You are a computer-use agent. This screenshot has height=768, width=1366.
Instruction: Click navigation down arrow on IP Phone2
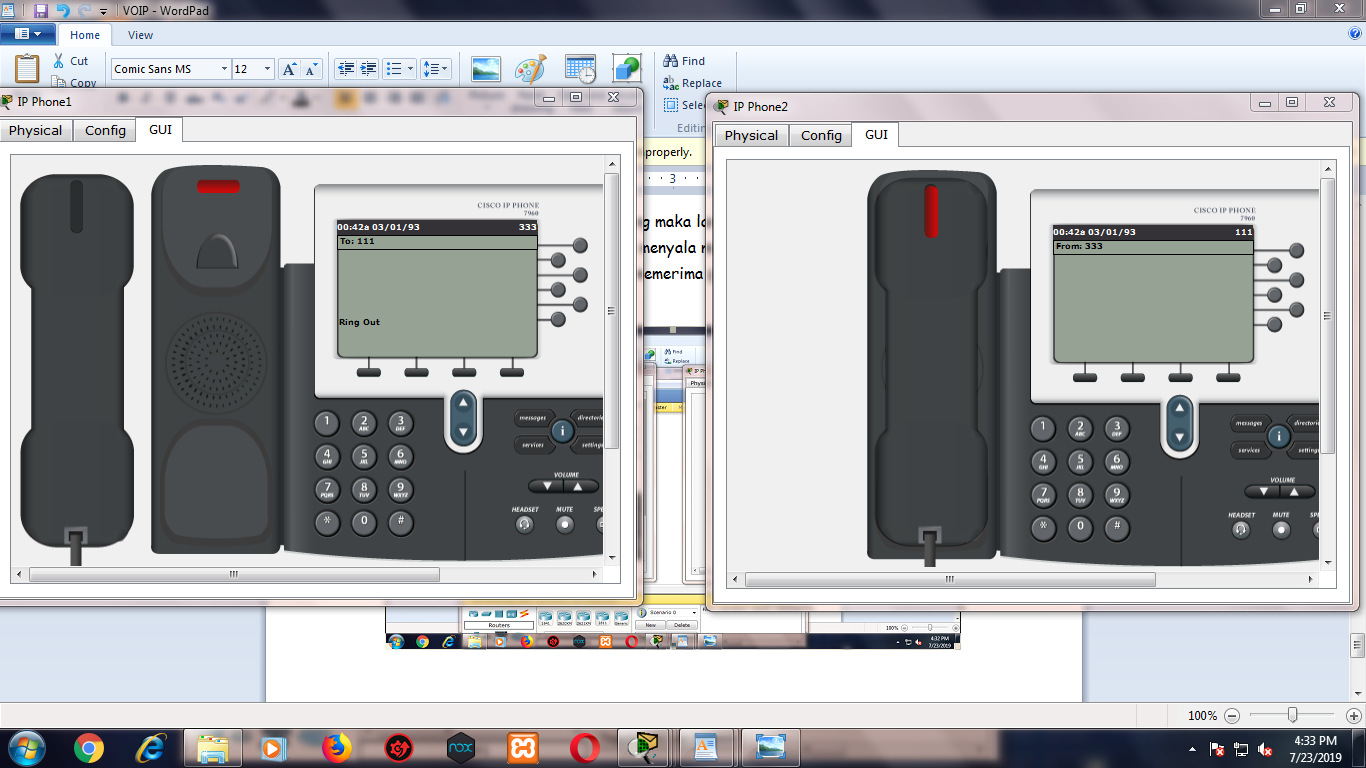coord(1180,437)
